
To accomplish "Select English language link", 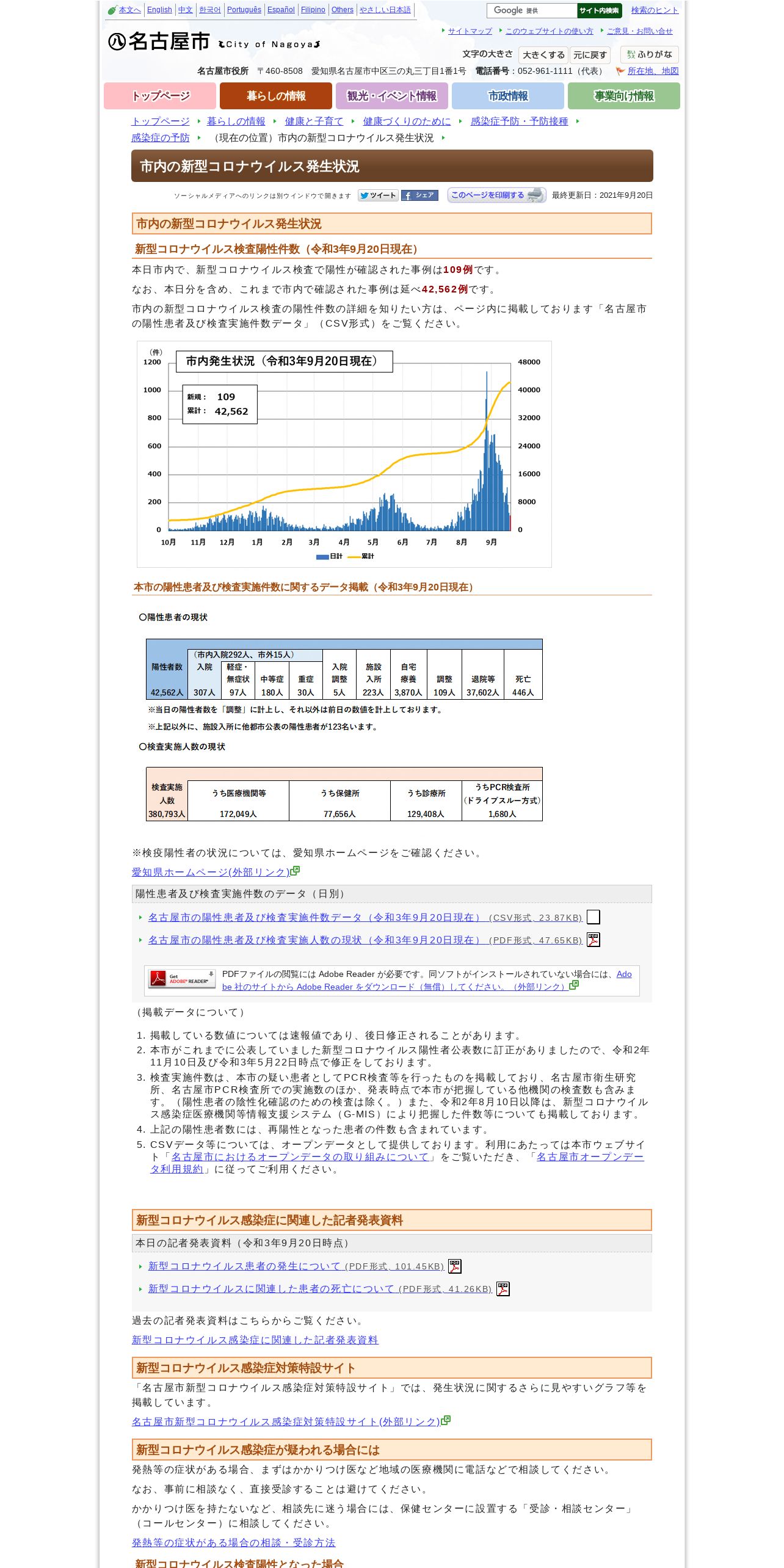I will coord(159,10).
